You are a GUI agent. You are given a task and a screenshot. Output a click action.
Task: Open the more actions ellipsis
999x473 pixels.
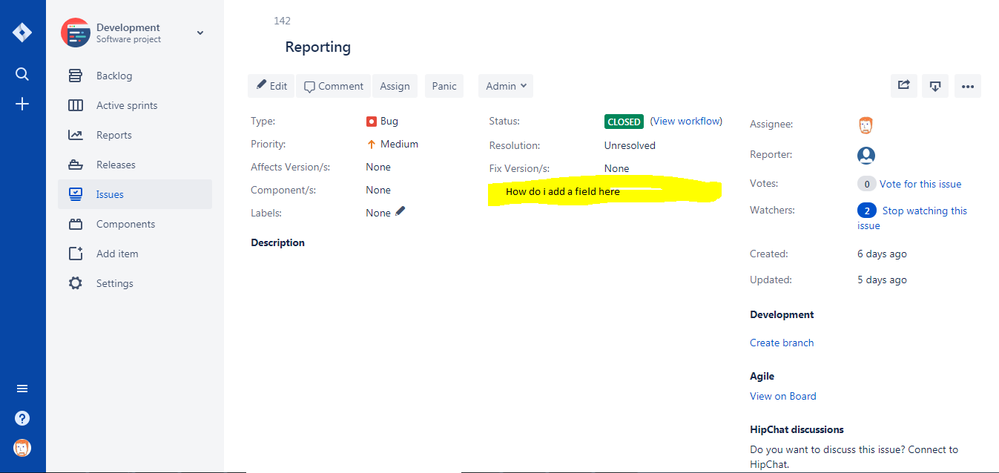pos(967,86)
